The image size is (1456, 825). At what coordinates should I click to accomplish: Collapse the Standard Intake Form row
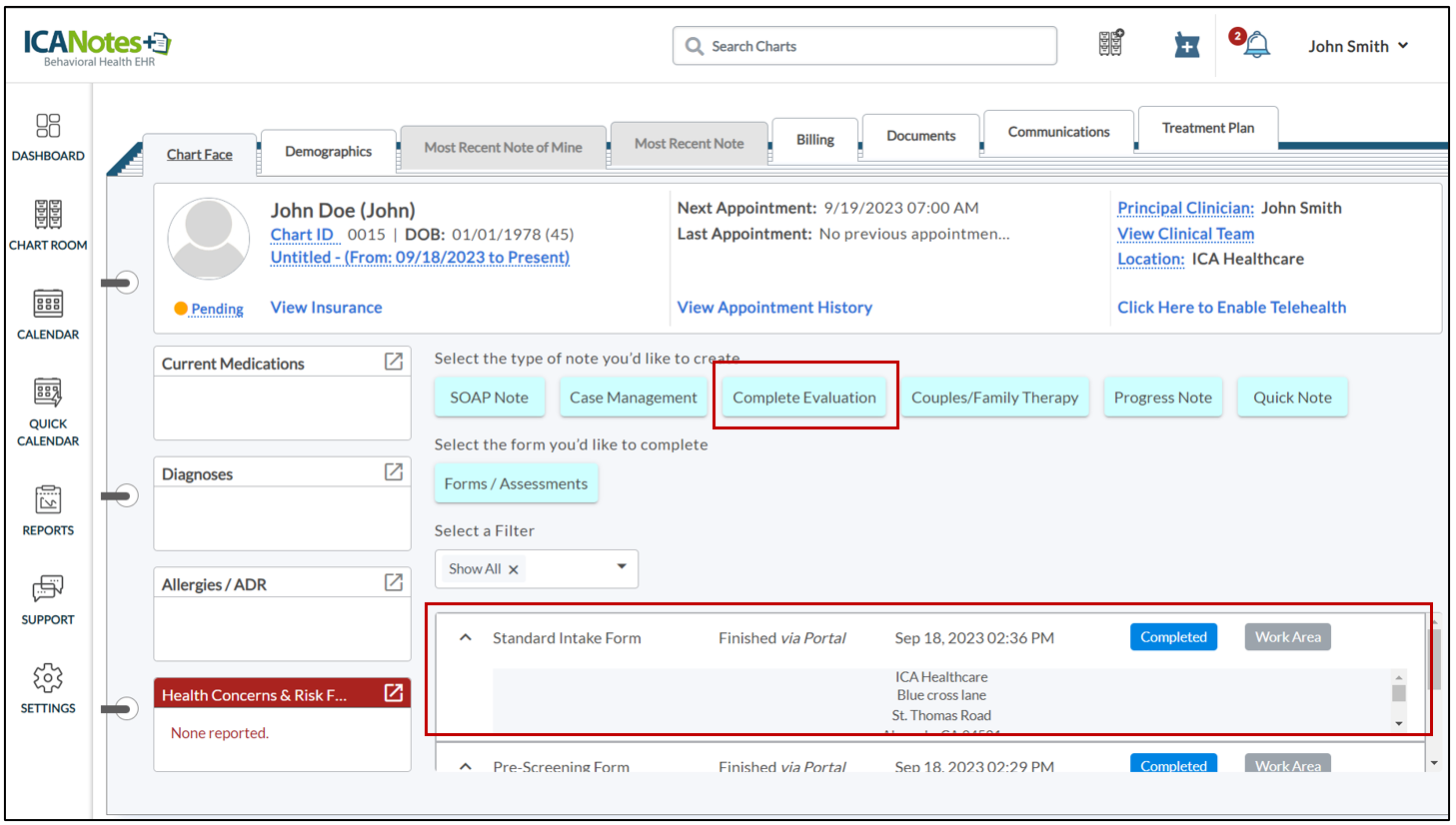pos(466,637)
